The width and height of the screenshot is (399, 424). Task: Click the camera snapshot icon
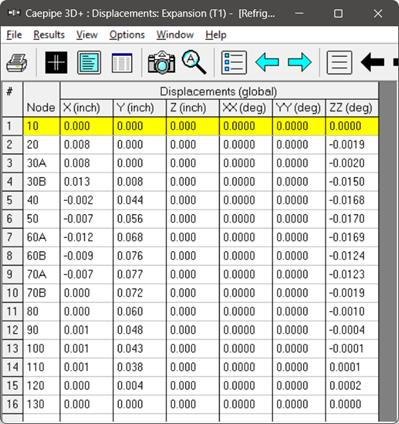click(161, 63)
